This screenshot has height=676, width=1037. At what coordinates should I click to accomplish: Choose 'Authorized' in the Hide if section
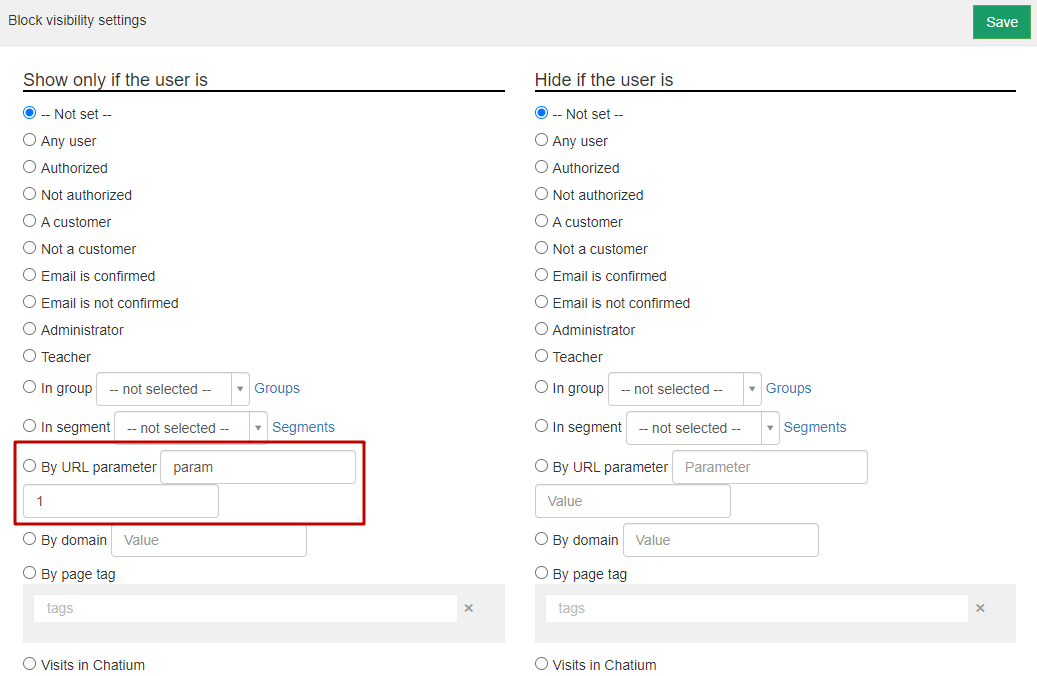(x=542, y=167)
